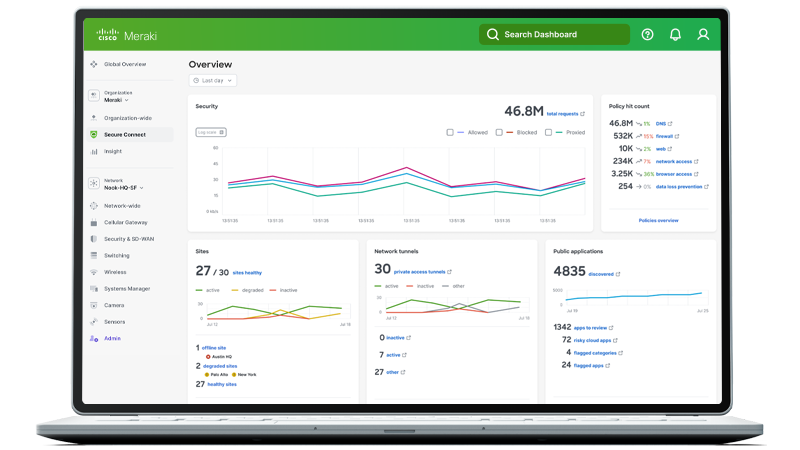
Task: Click the Camera sidebar icon
Action: [93, 305]
